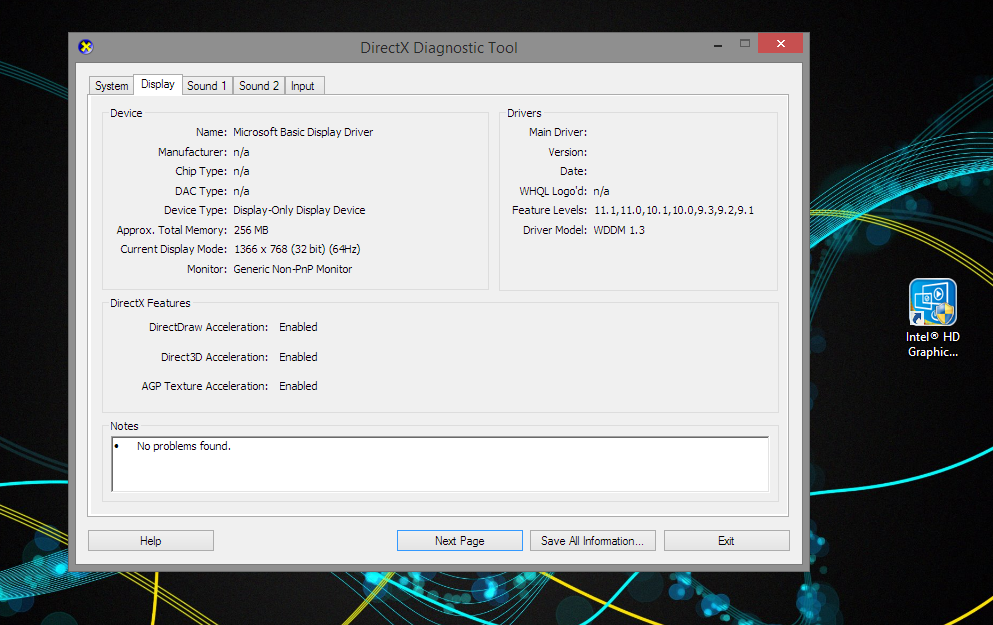Viewport: 993px width, 625px height.
Task: Click the '1366 x 768 (32 bit) (64Hz)' value
Action: 297,249
